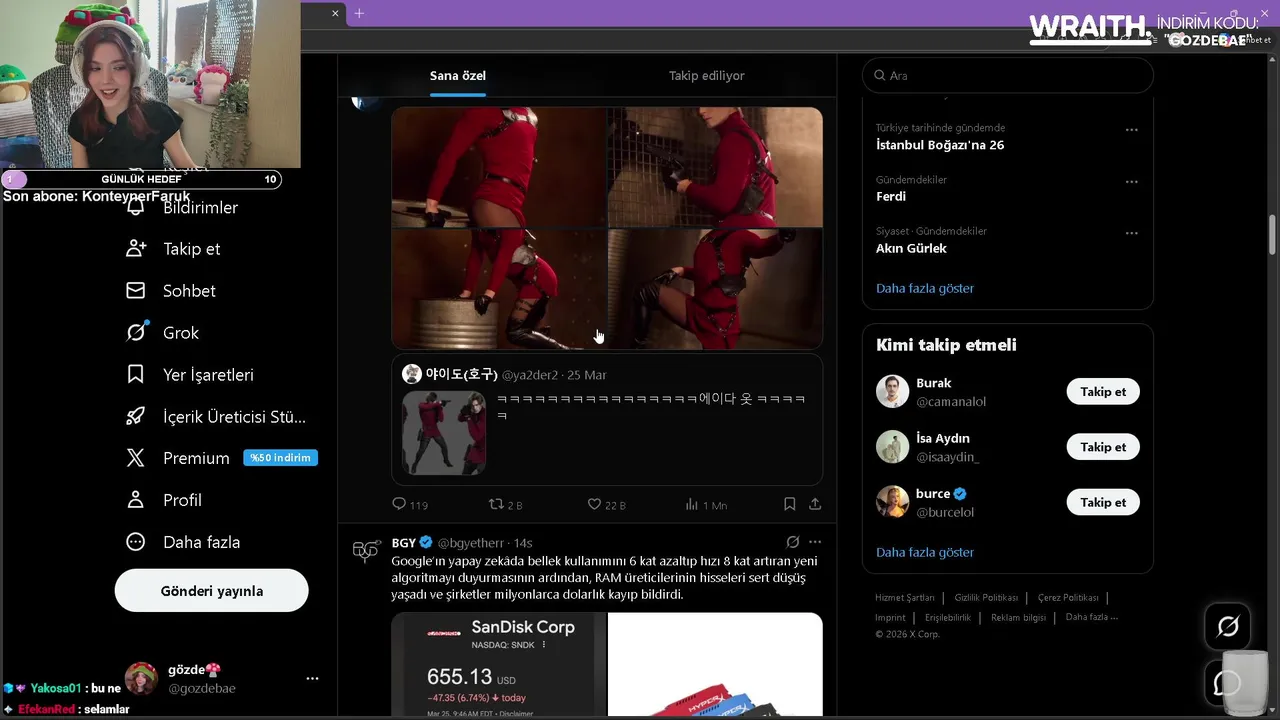Bookmark the ya2der2 quoted post
This screenshot has width=1280, height=720.
[789, 504]
